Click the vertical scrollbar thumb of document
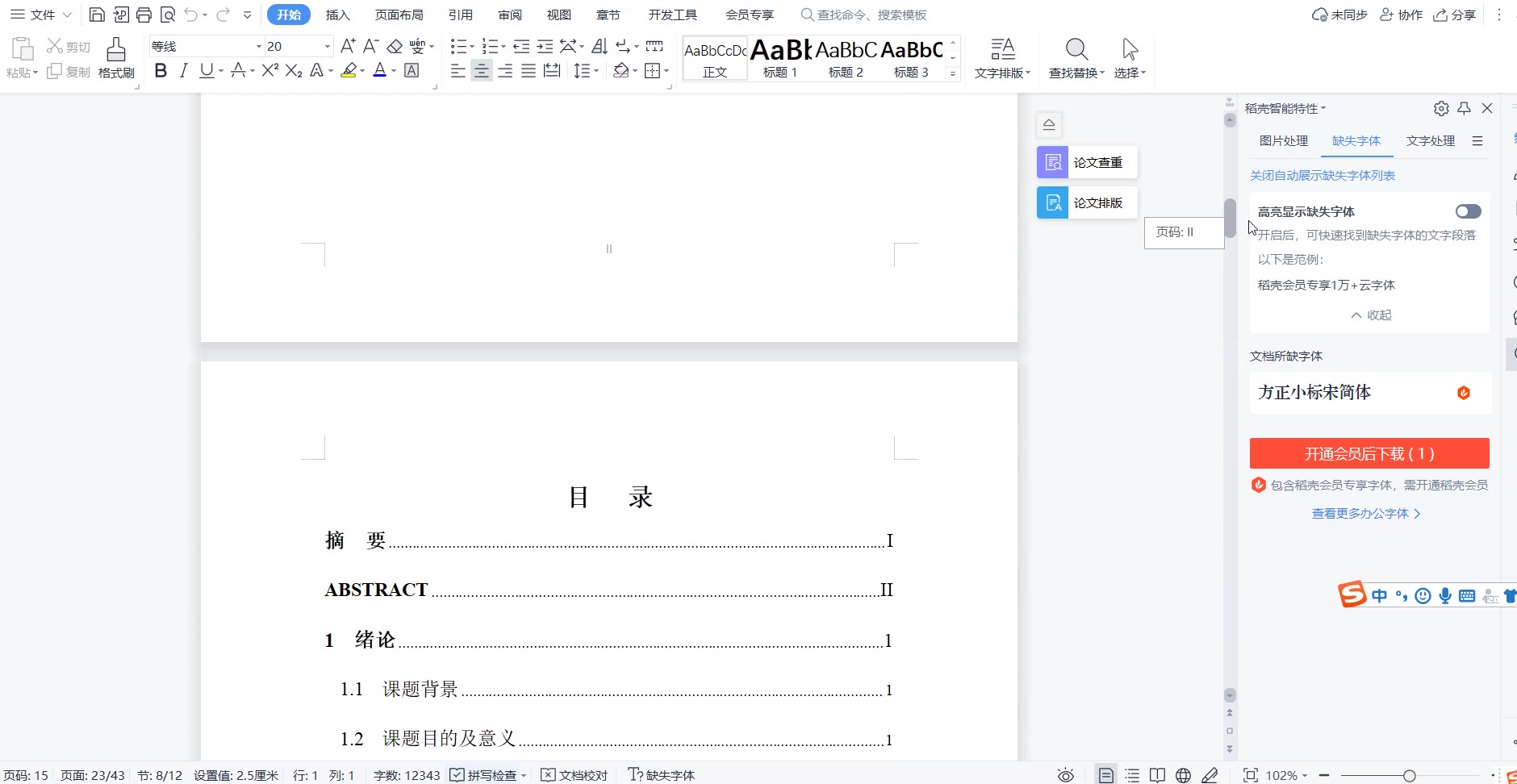The image size is (1517, 784). (x=1230, y=218)
